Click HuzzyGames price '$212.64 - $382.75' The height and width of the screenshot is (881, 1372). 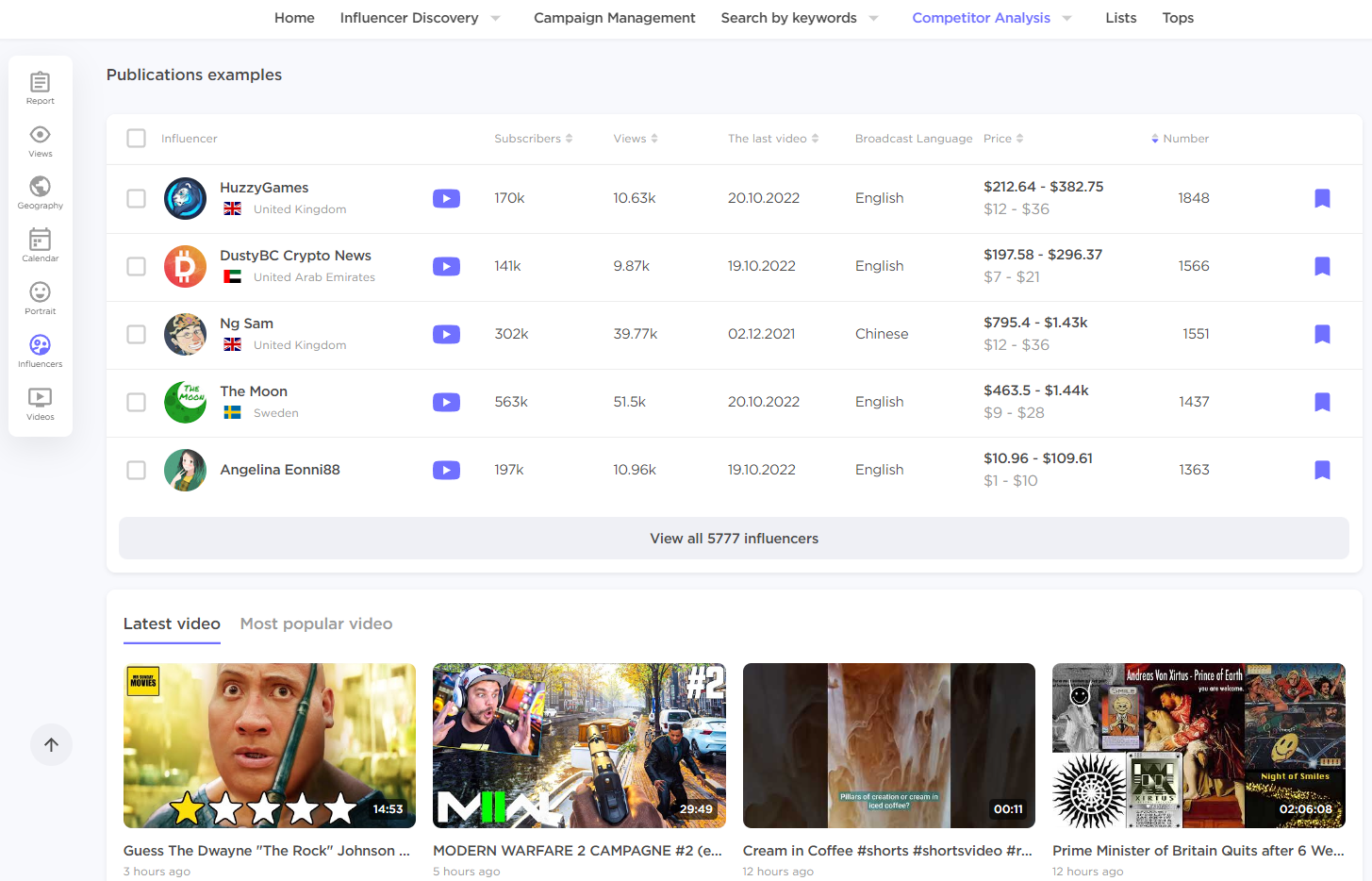coord(1043,187)
